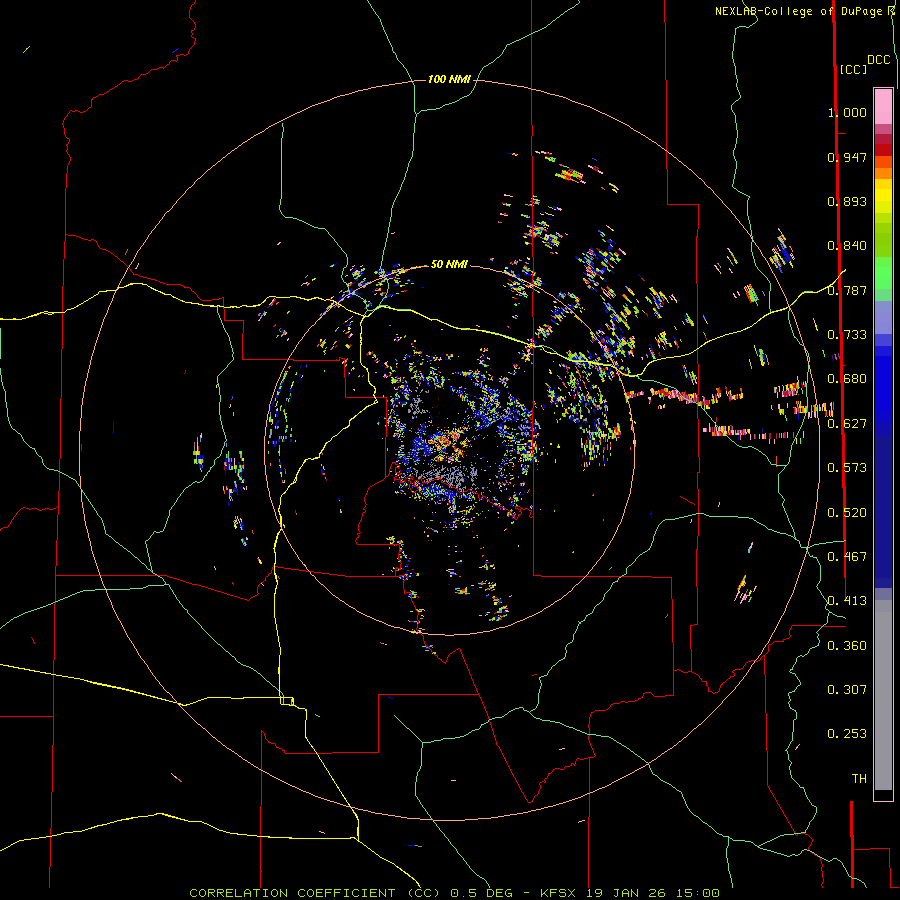The image size is (900, 900).
Task: Click the 0.680 legend value
Action: coord(847,379)
